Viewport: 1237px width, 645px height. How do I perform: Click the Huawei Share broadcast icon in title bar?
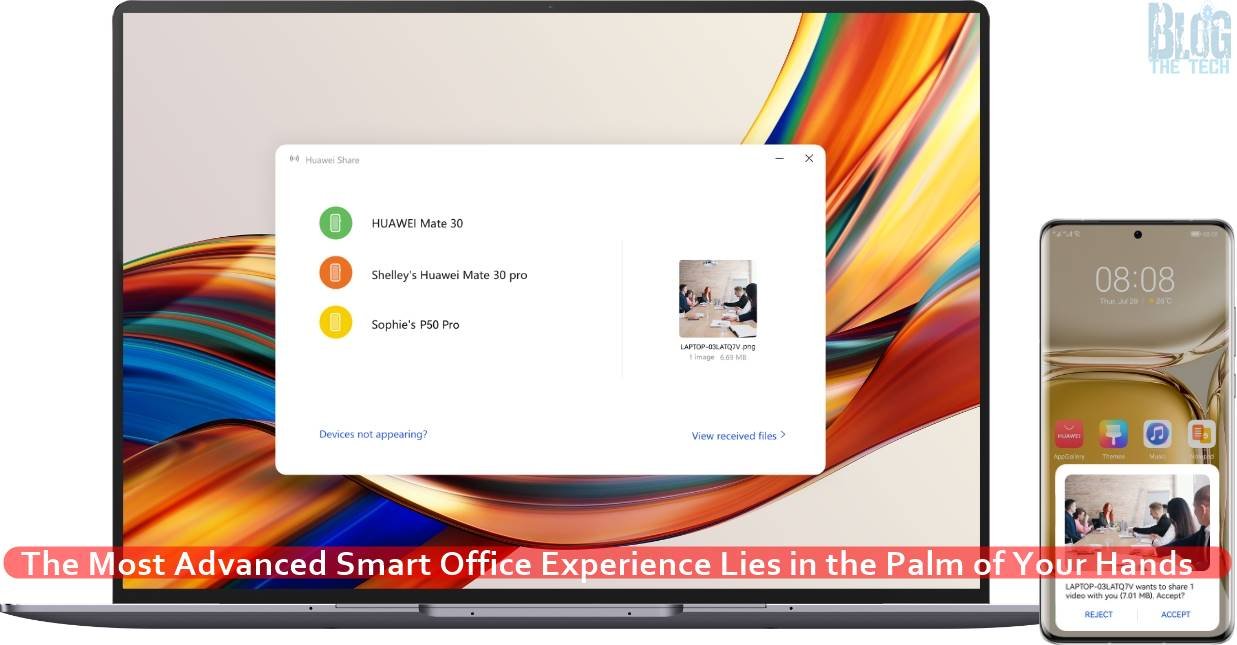pos(294,159)
